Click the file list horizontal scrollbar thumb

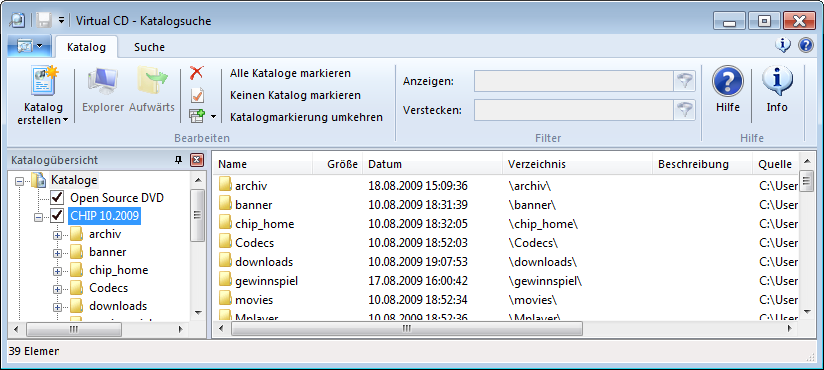pos(406,328)
